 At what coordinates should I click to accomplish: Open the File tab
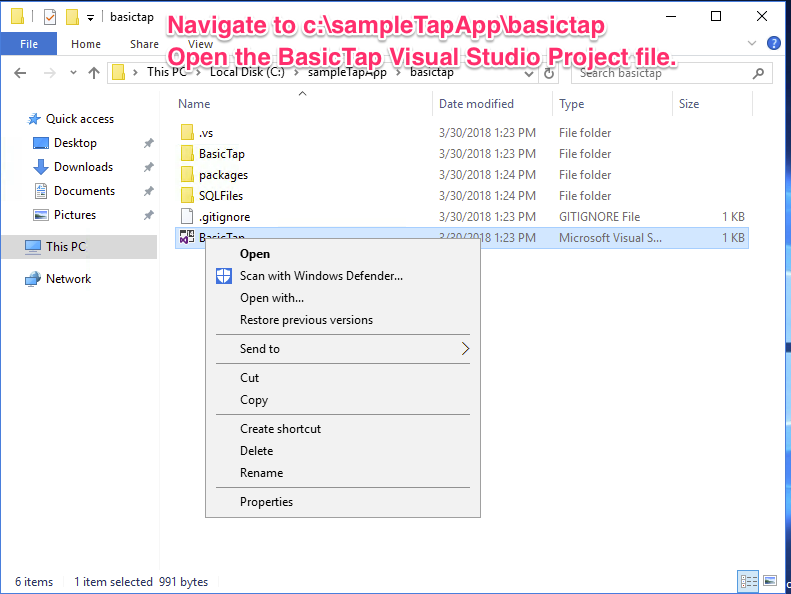click(x=29, y=44)
